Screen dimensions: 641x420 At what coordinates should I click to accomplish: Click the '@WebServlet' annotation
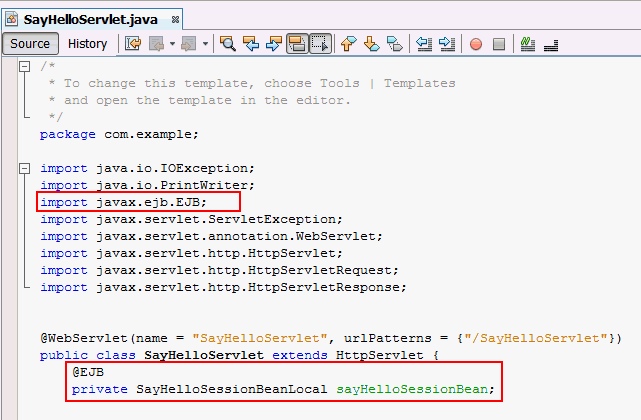(84, 338)
